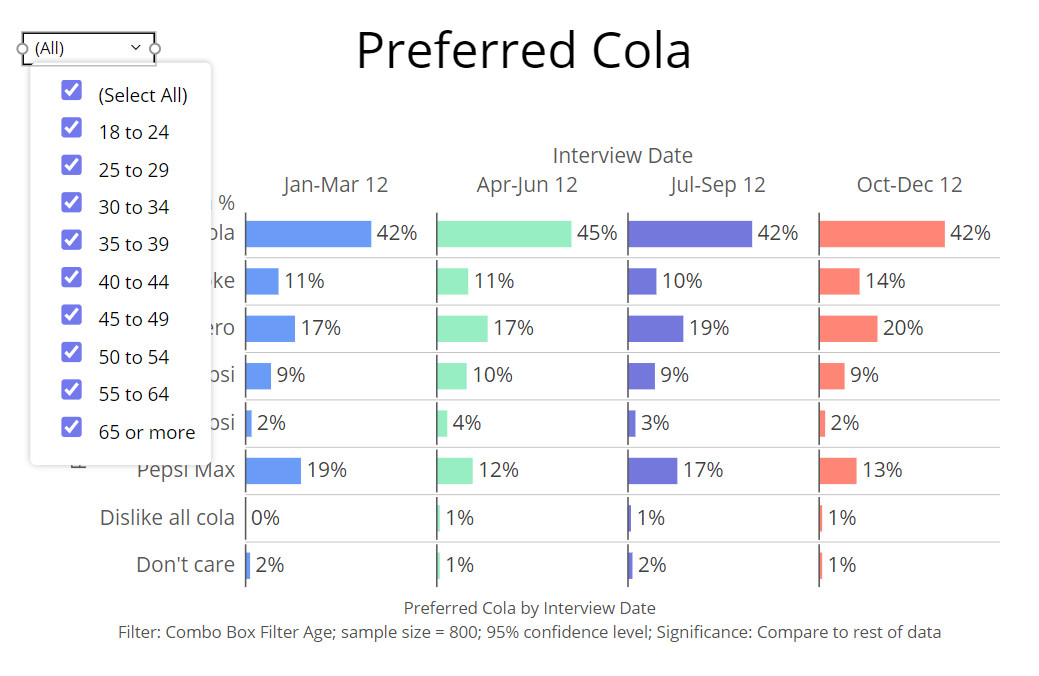
Task: Select the Oct-Dec 12 column header
Action: click(909, 185)
